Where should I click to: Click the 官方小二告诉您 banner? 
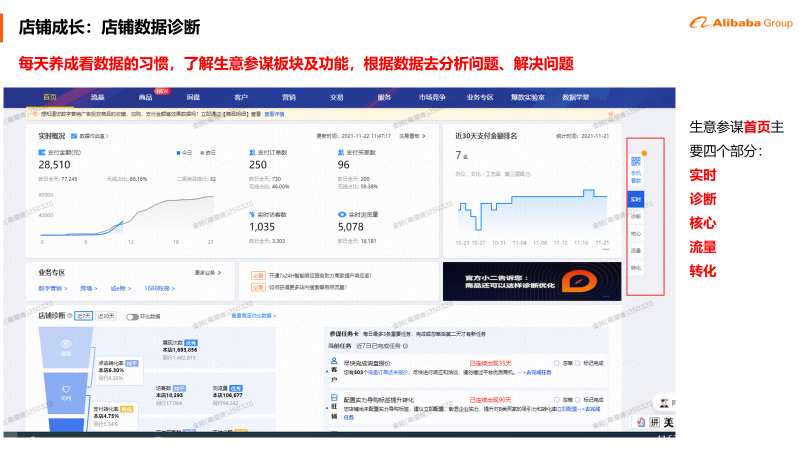[x=532, y=282]
